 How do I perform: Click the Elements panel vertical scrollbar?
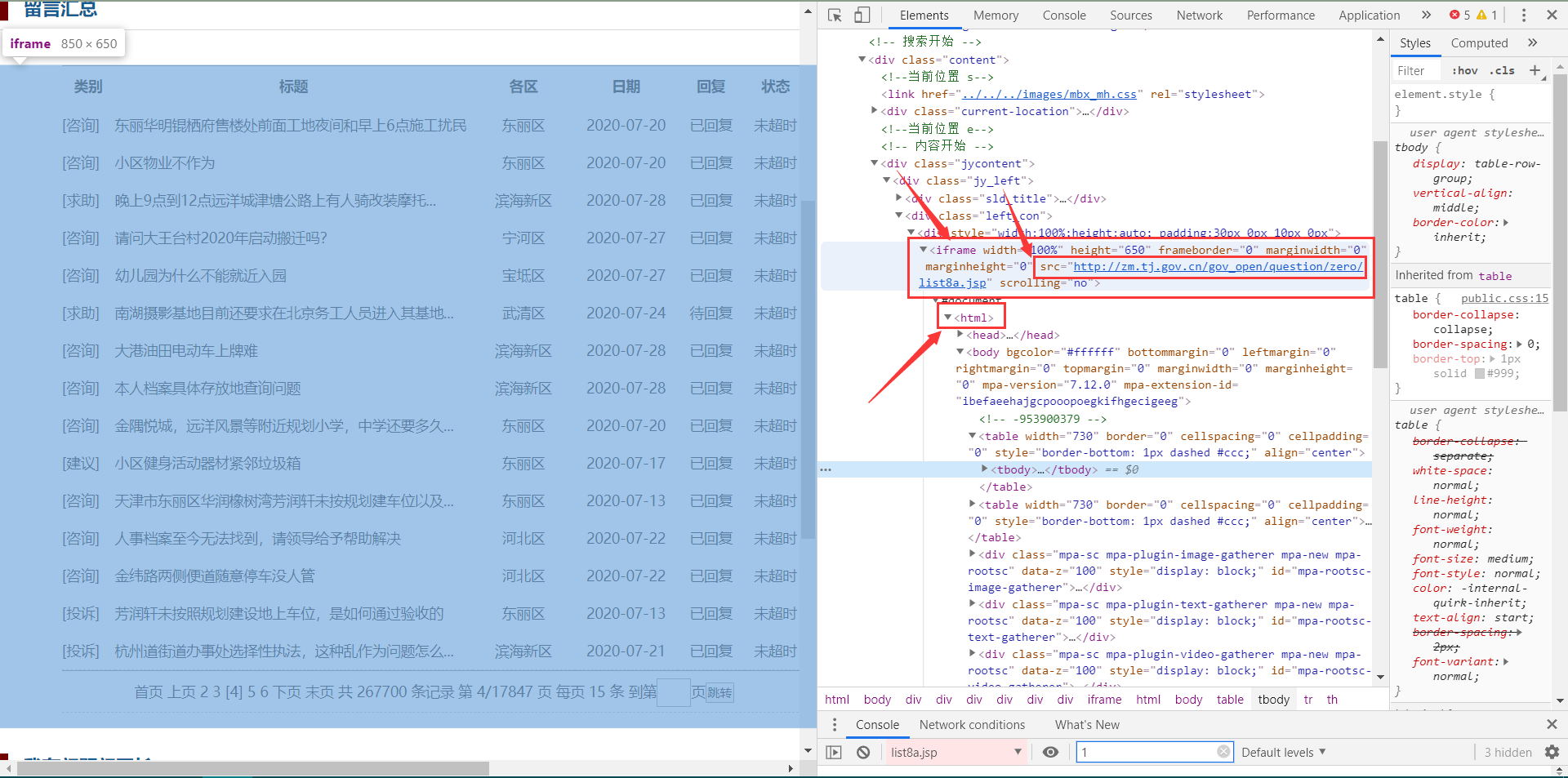[x=1380, y=254]
